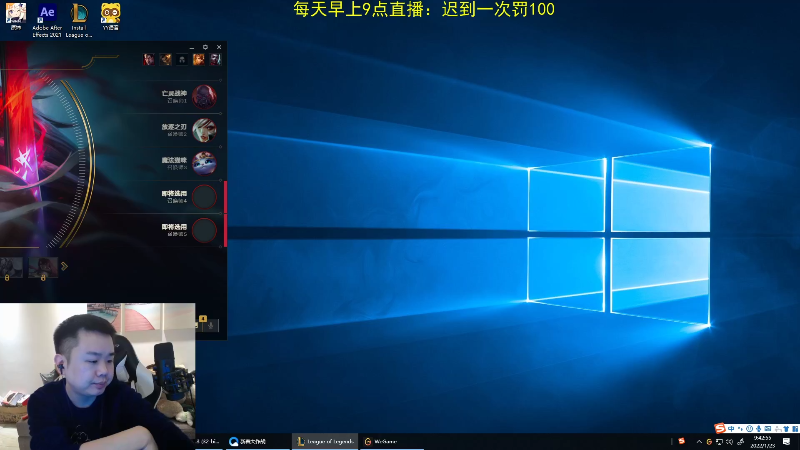Click summoner 5's empty pick circle

(x=204, y=230)
